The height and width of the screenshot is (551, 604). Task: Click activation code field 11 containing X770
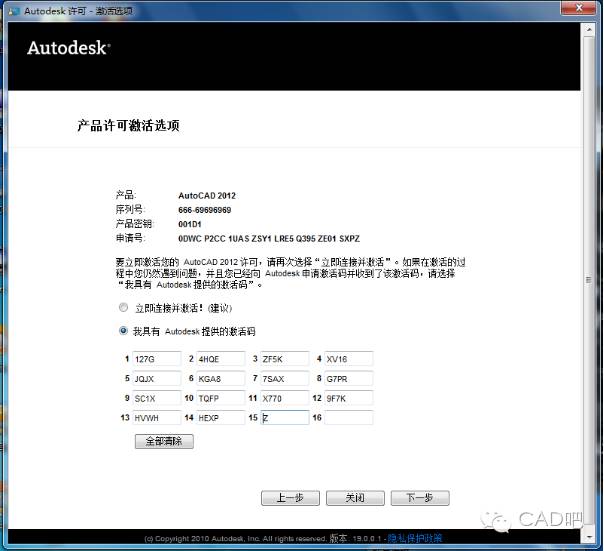pyautogui.click(x=284, y=398)
